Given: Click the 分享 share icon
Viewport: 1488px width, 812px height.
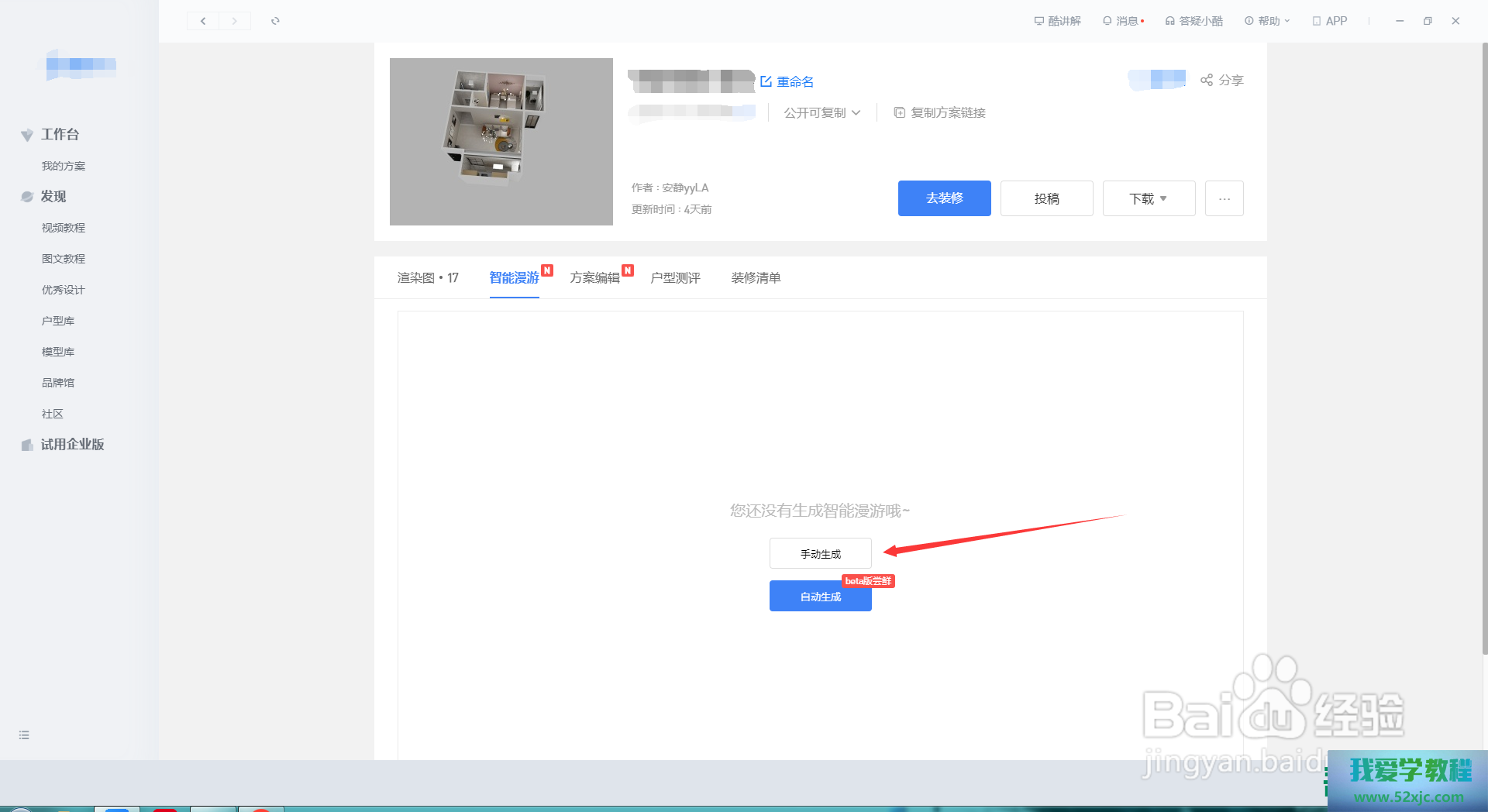Looking at the screenshot, I should click(x=1207, y=80).
